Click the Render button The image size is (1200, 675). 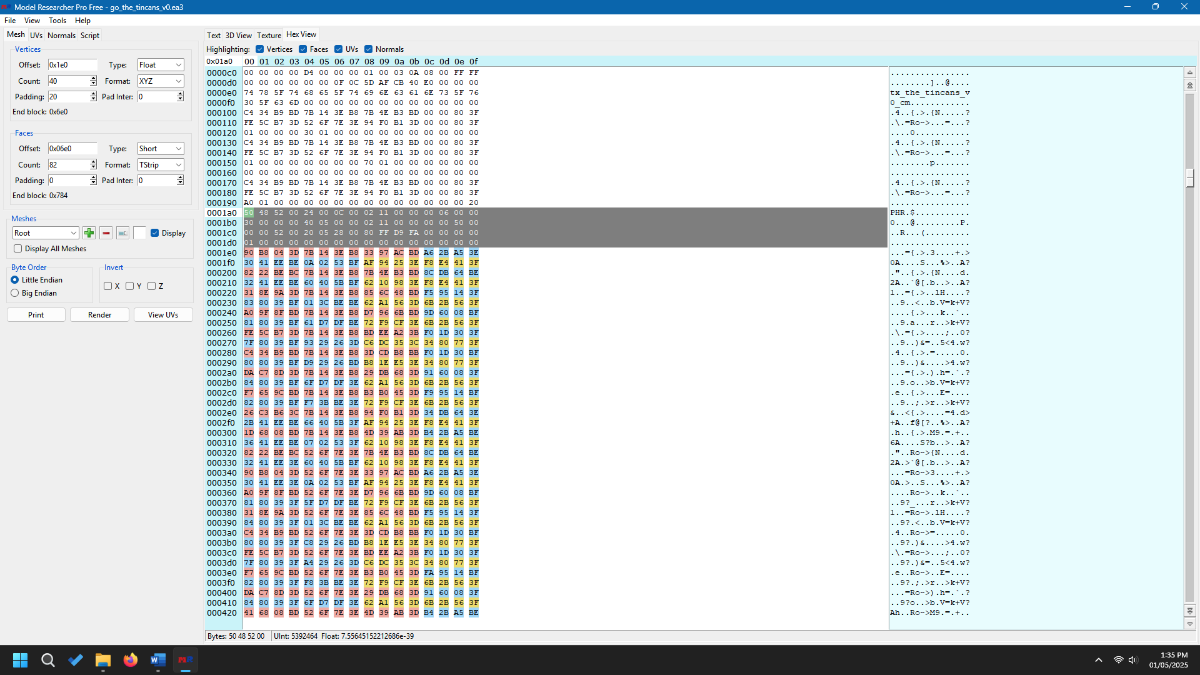[100, 314]
